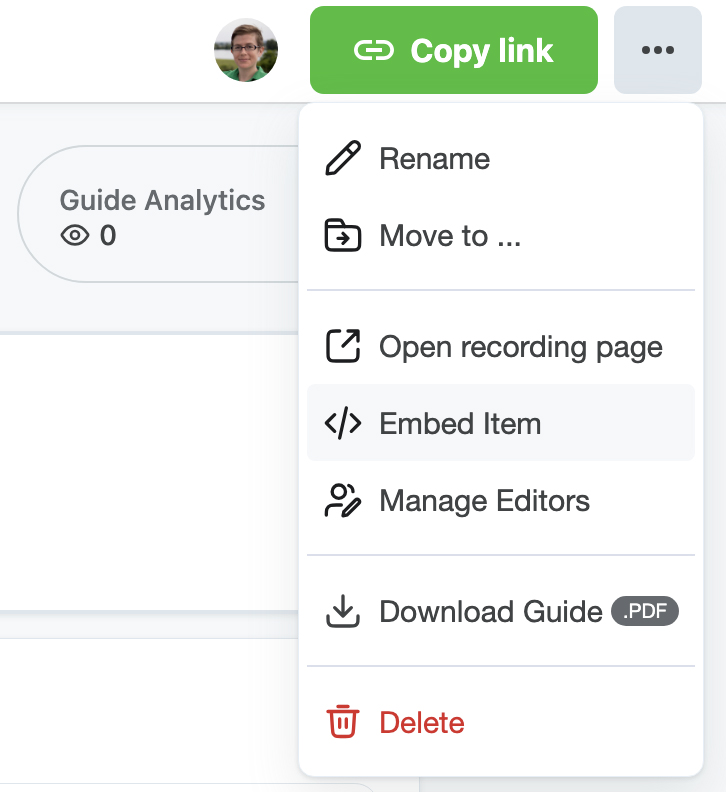
Task: Select Rename from the menu
Action: (434, 159)
